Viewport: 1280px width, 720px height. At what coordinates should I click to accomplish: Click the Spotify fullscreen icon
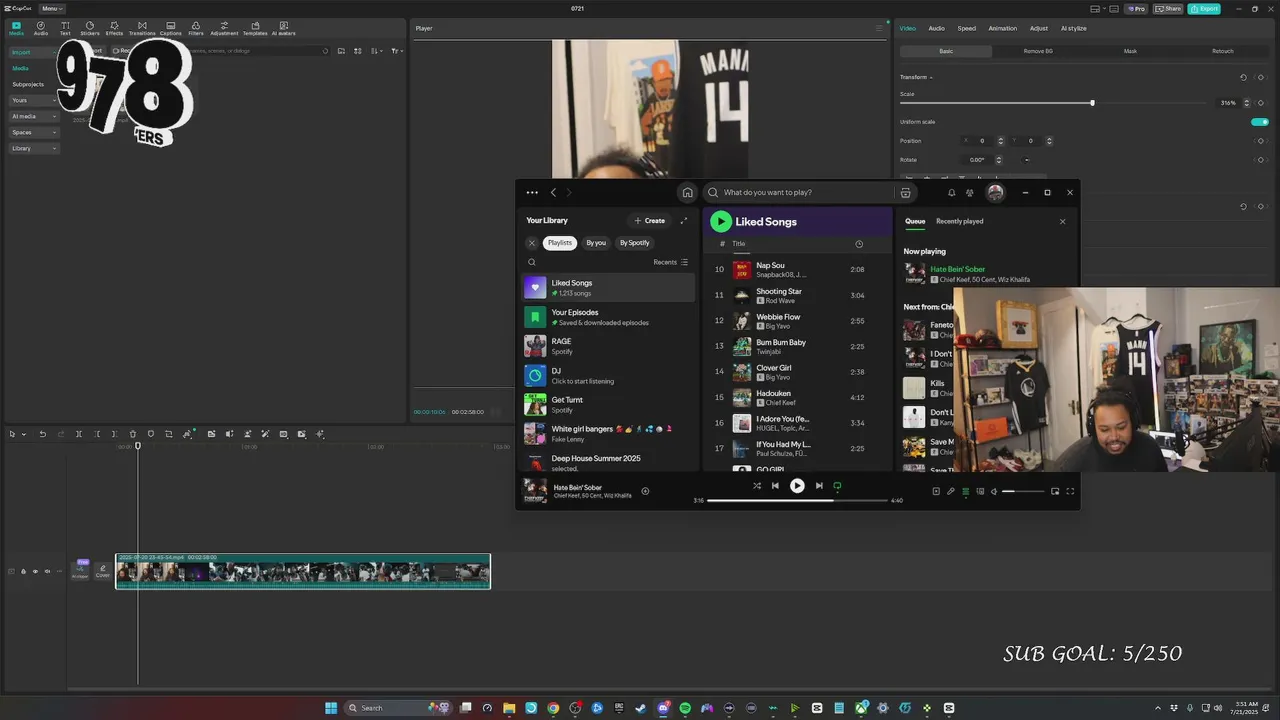[x=1070, y=491]
